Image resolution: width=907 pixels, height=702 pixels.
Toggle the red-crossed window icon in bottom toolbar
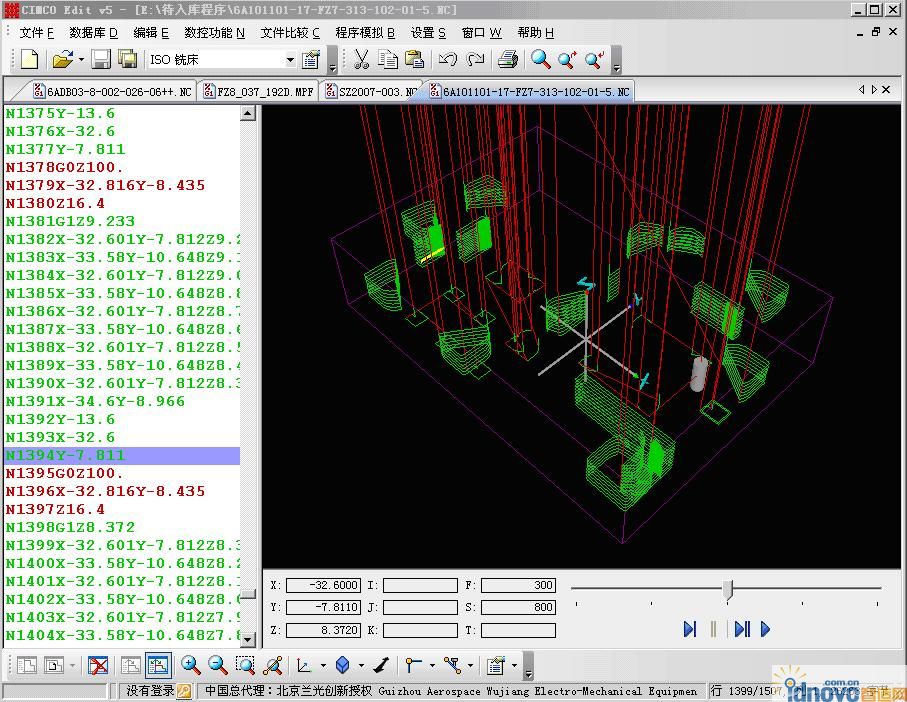click(x=98, y=665)
